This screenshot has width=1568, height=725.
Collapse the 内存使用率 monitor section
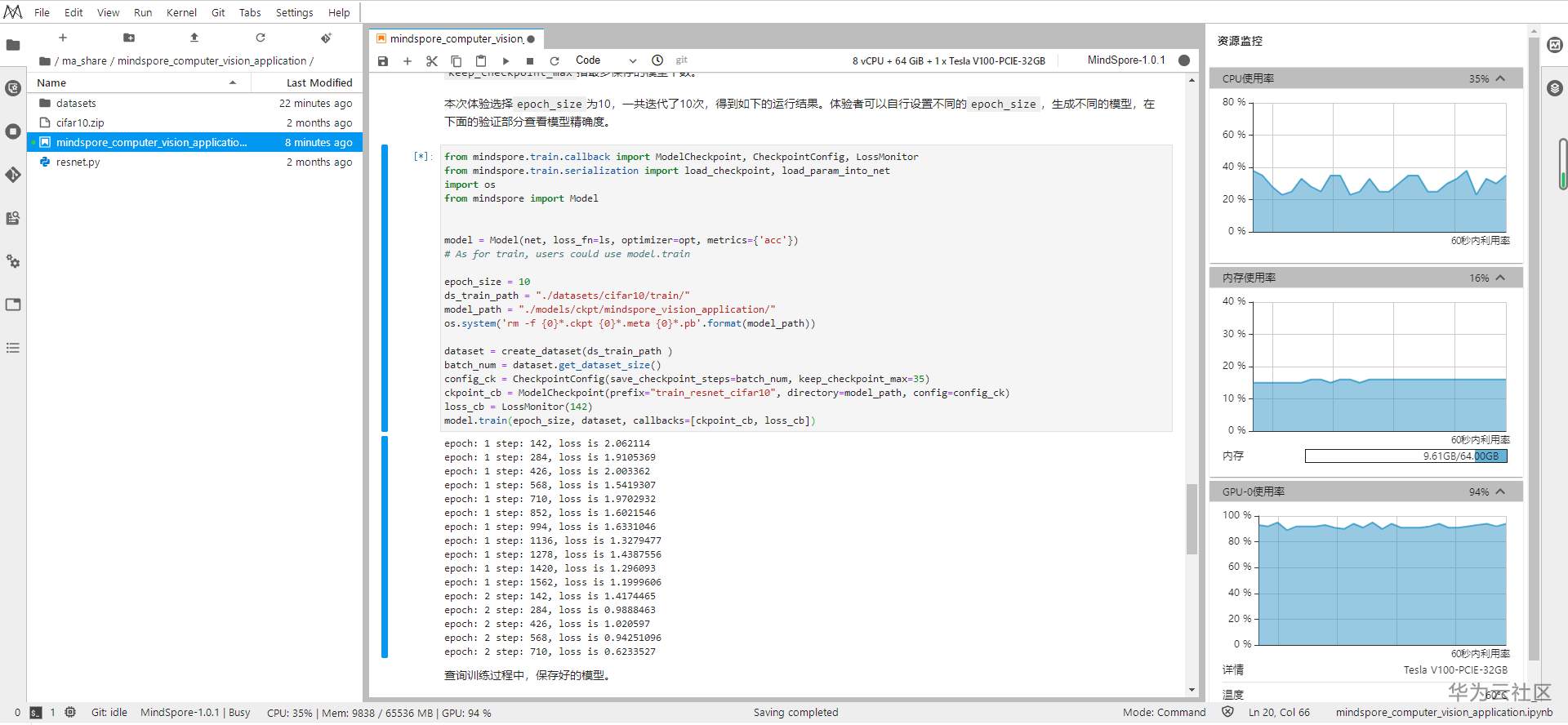(x=1500, y=278)
